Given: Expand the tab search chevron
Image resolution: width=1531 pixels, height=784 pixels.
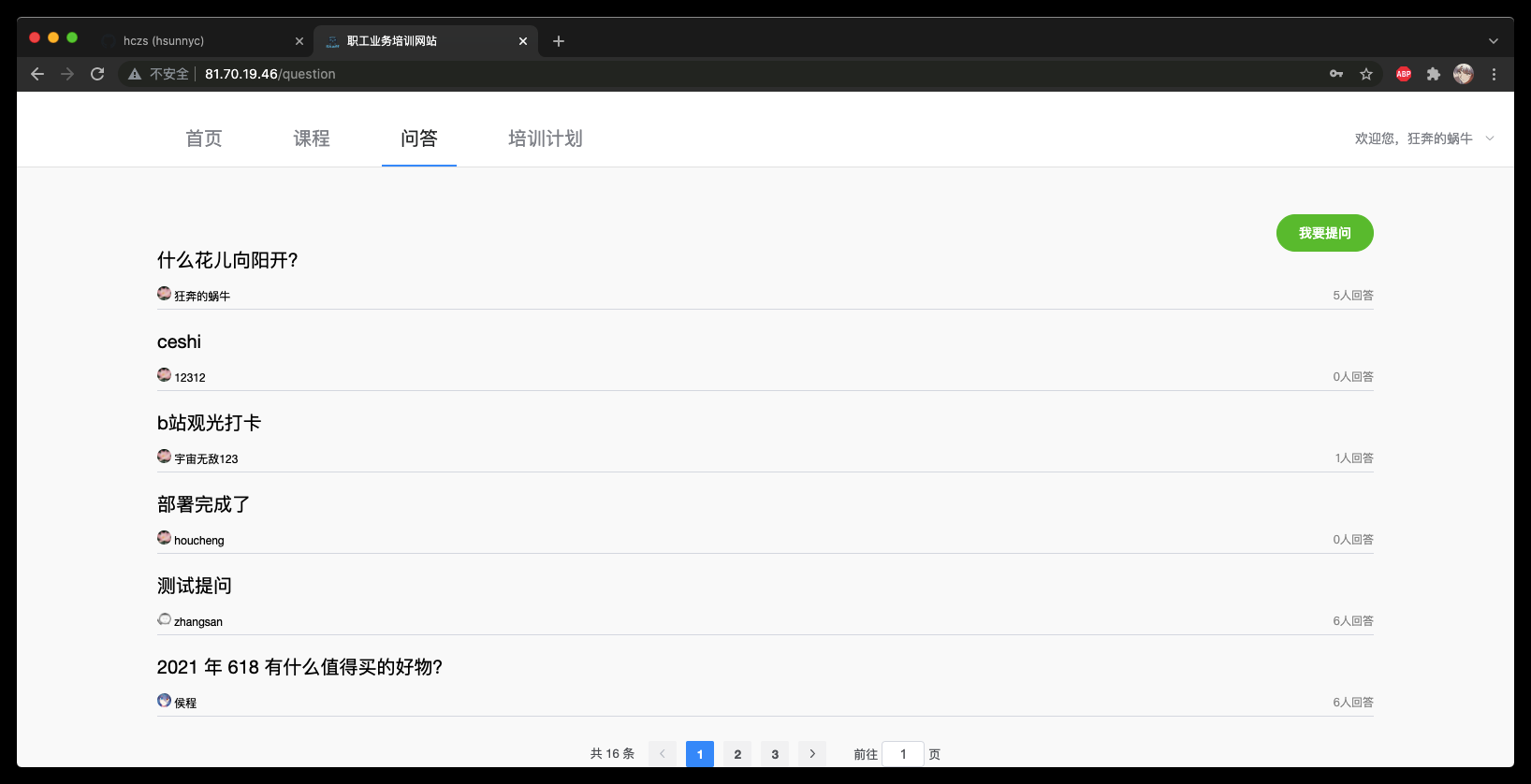Looking at the screenshot, I should pos(1494,41).
